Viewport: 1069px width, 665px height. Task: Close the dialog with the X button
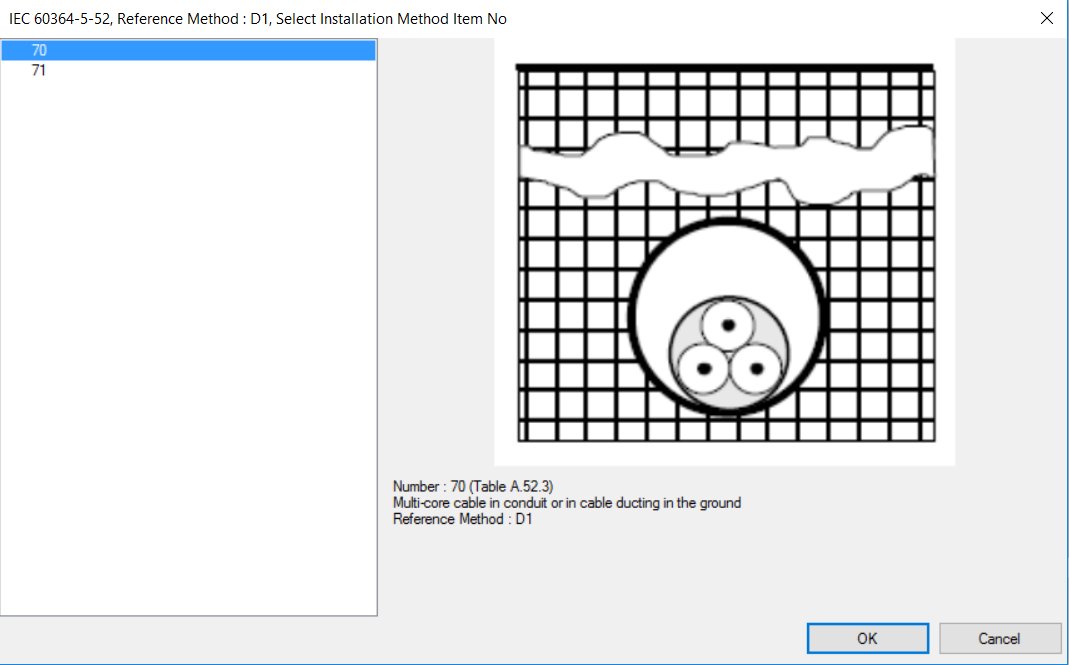point(1046,18)
